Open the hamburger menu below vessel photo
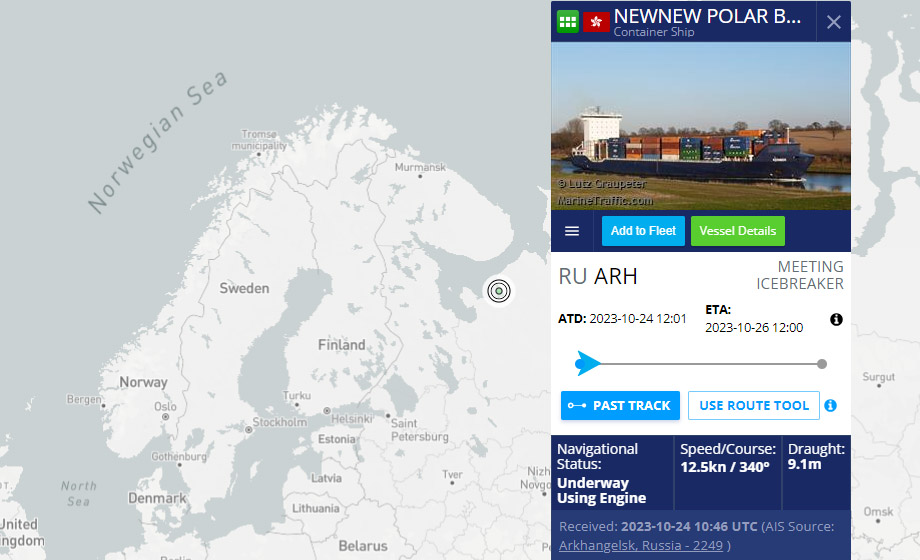The height and width of the screenshot is (560, 920). point(572,231)
